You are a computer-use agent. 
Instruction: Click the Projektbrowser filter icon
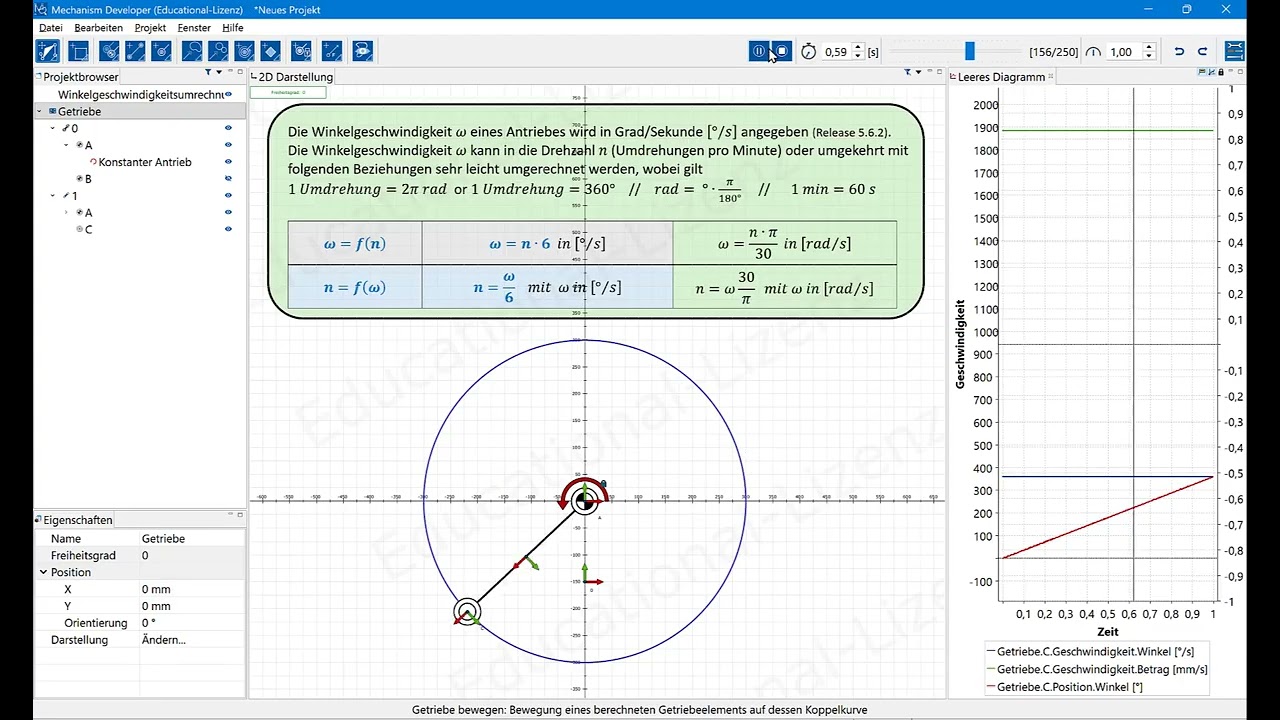pos(208,72)
